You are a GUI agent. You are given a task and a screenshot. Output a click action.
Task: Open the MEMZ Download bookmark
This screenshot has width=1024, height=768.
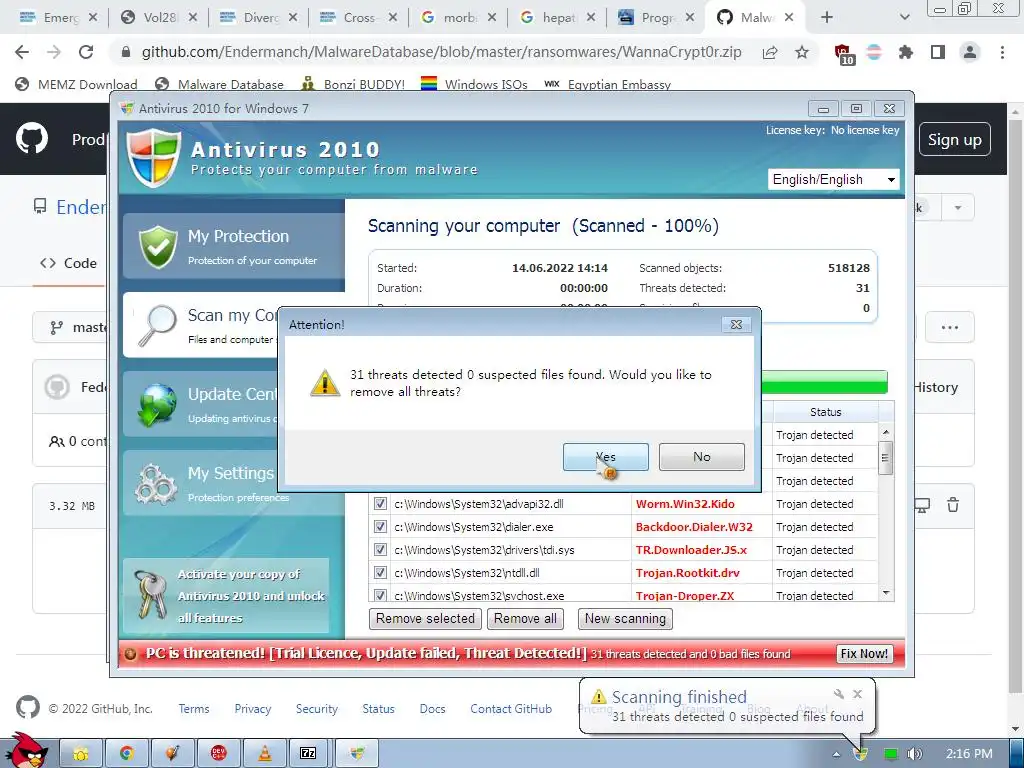click(76, 84)
